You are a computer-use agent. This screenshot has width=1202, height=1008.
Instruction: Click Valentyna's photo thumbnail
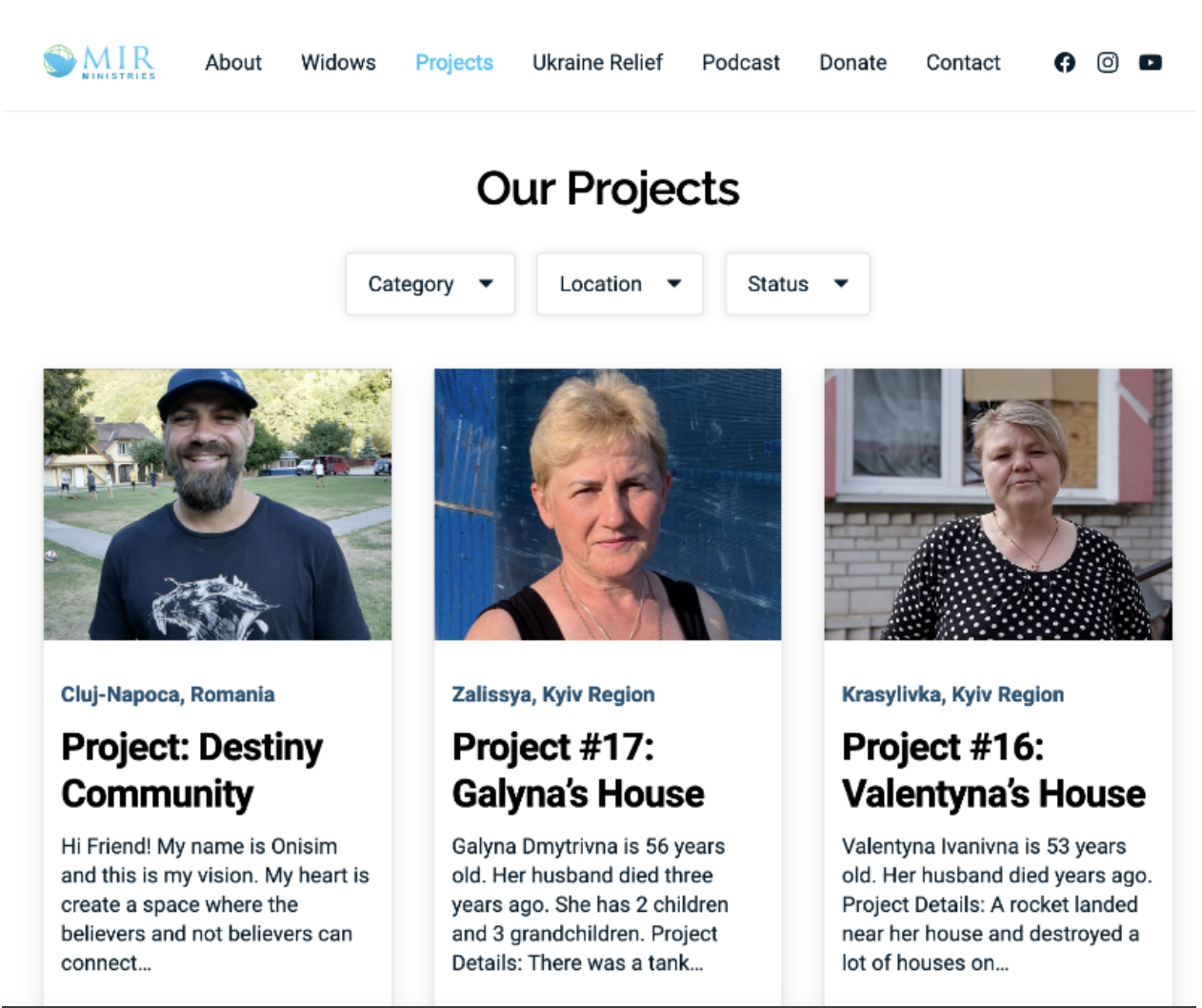point(998,504)
